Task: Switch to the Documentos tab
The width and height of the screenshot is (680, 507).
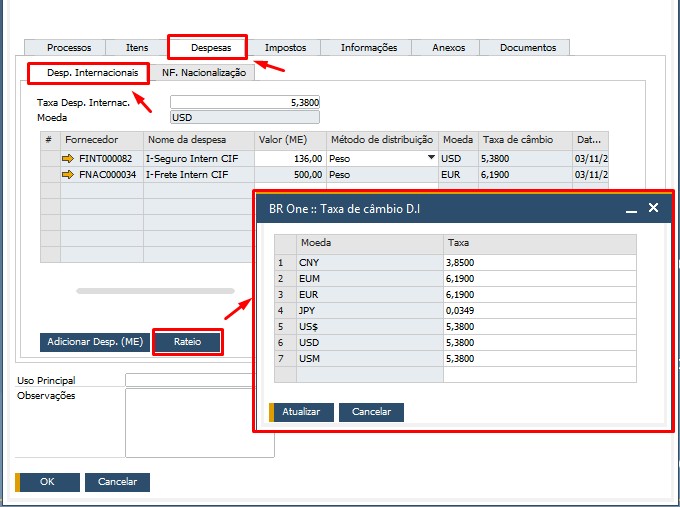Action: point(527,47)
